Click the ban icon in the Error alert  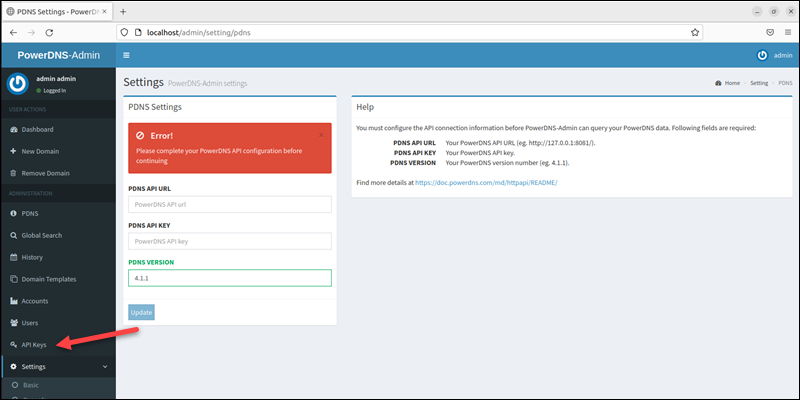[140, 136]
